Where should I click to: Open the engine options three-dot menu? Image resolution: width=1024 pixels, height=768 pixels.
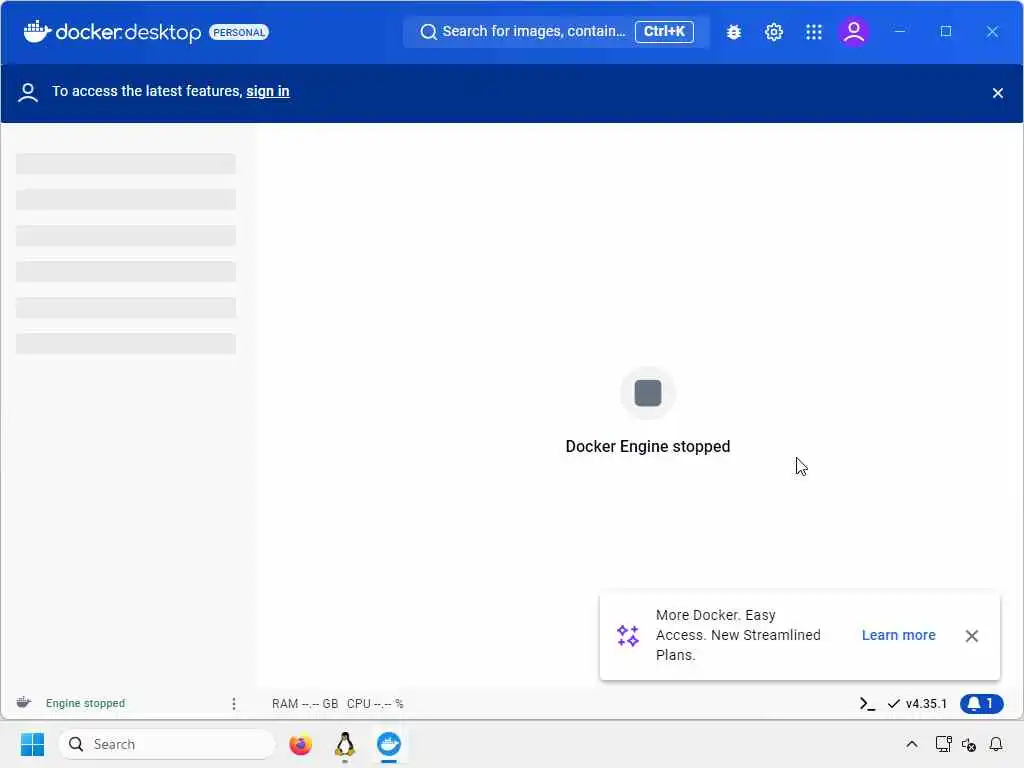[x=234, y=703]
